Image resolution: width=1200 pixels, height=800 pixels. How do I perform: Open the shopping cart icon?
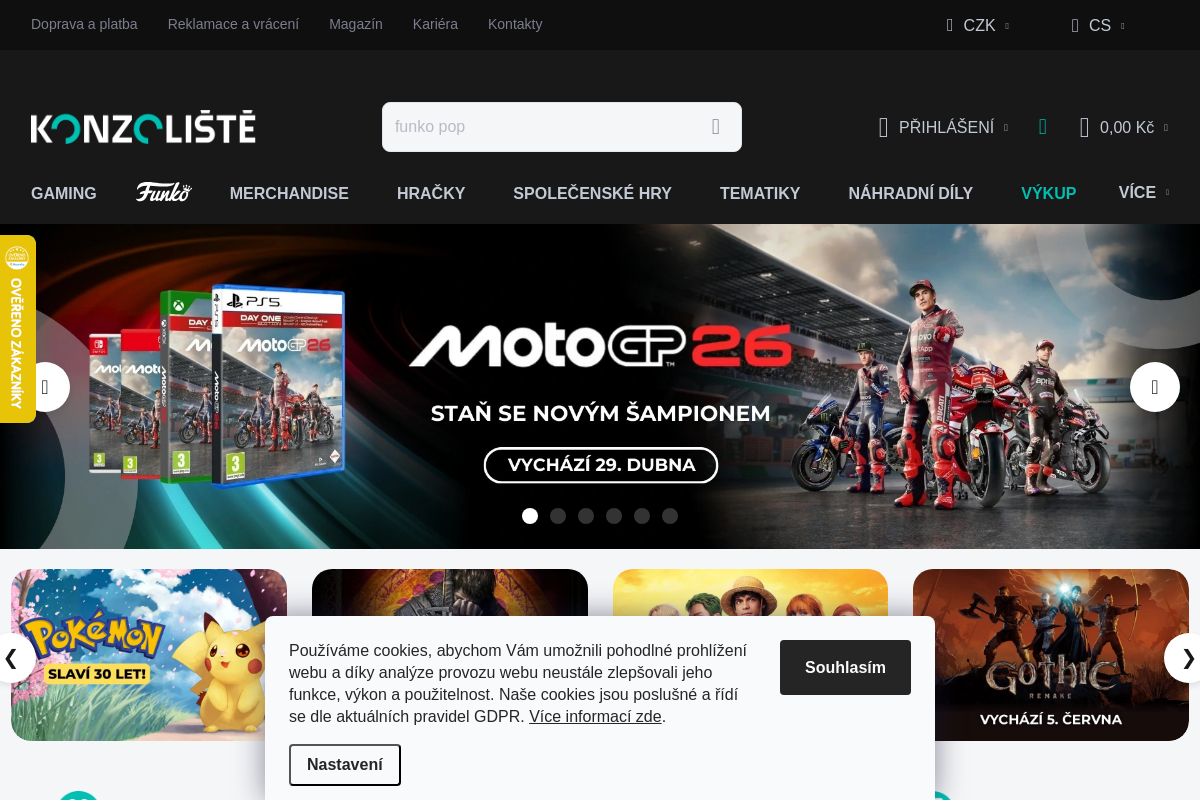click(1084, 127)
